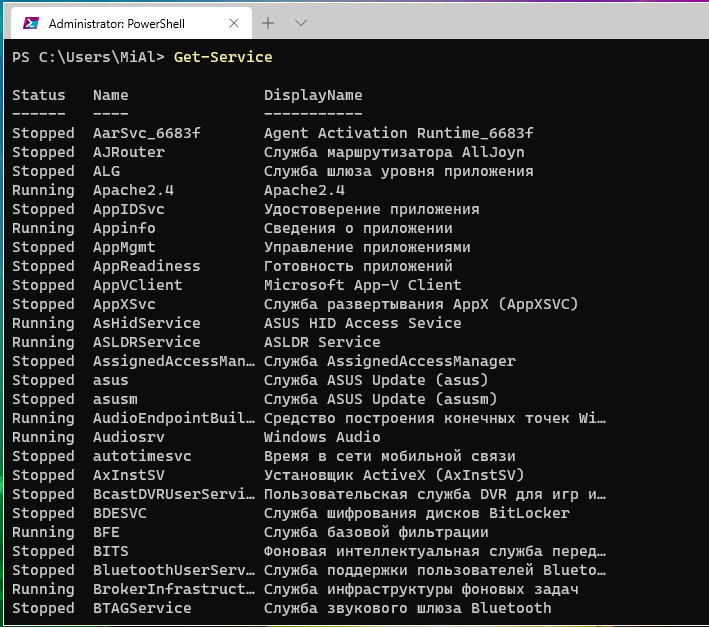Click the Appinfo service name

[124, 228]
